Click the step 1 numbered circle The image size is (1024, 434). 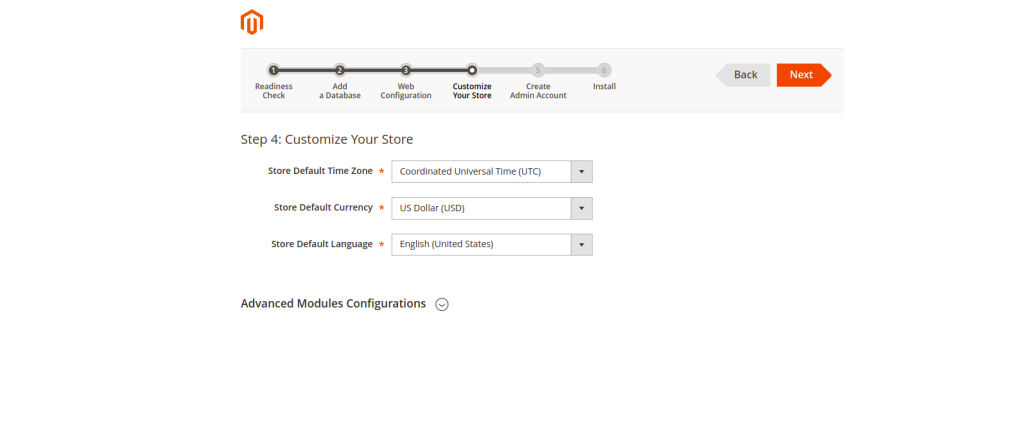click(x=273, y=70)
